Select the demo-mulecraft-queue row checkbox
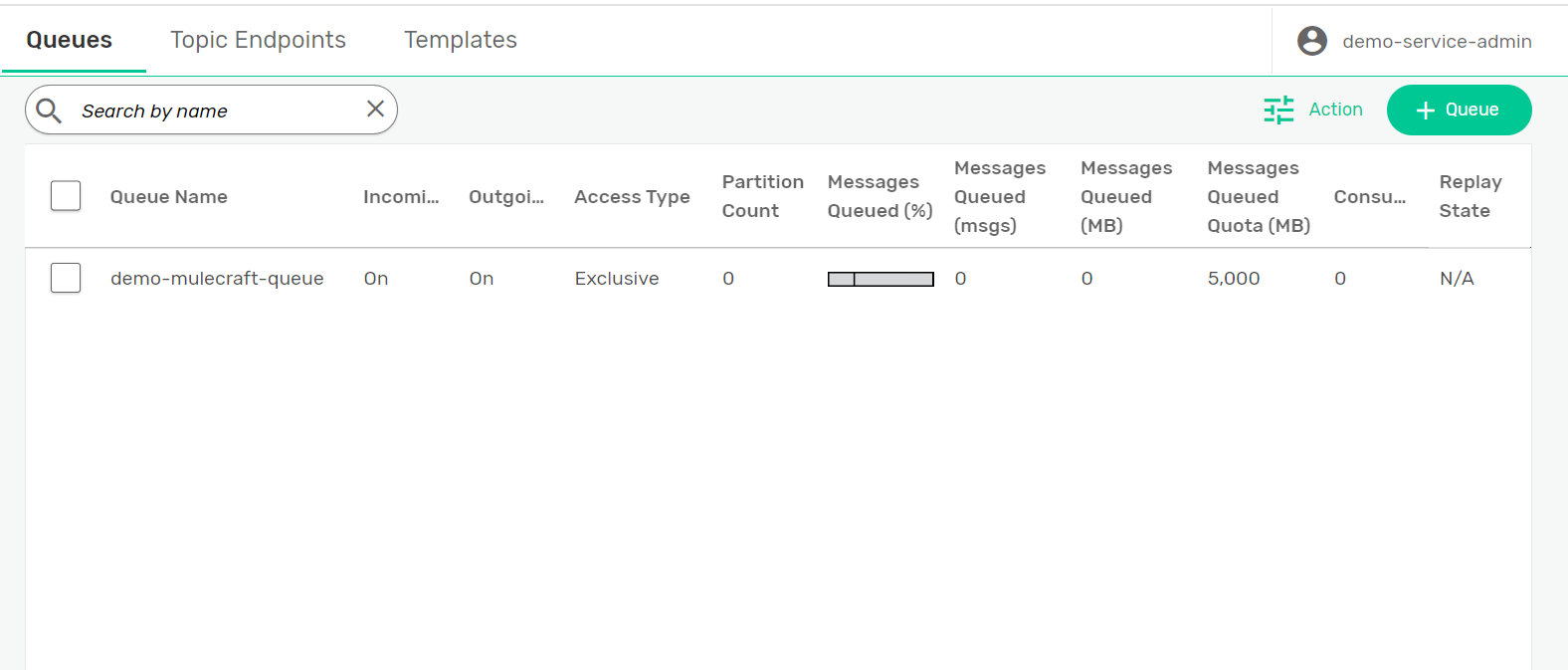1568x670 pixels. pos(66,278)
